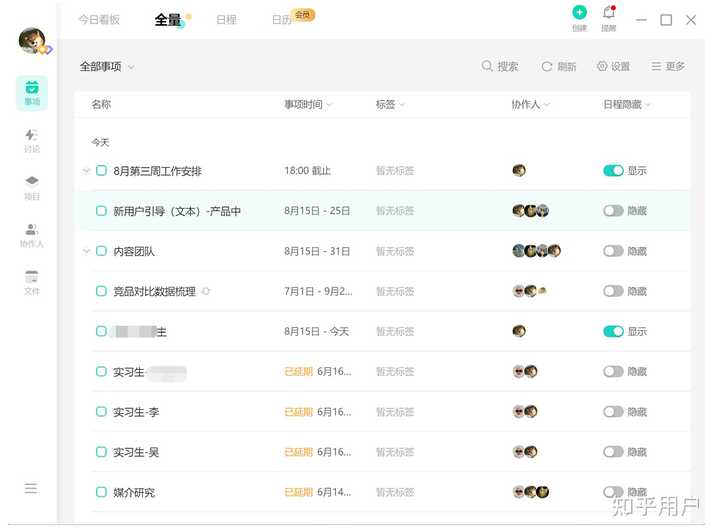Open the 文件 sidebar icon

32,282
